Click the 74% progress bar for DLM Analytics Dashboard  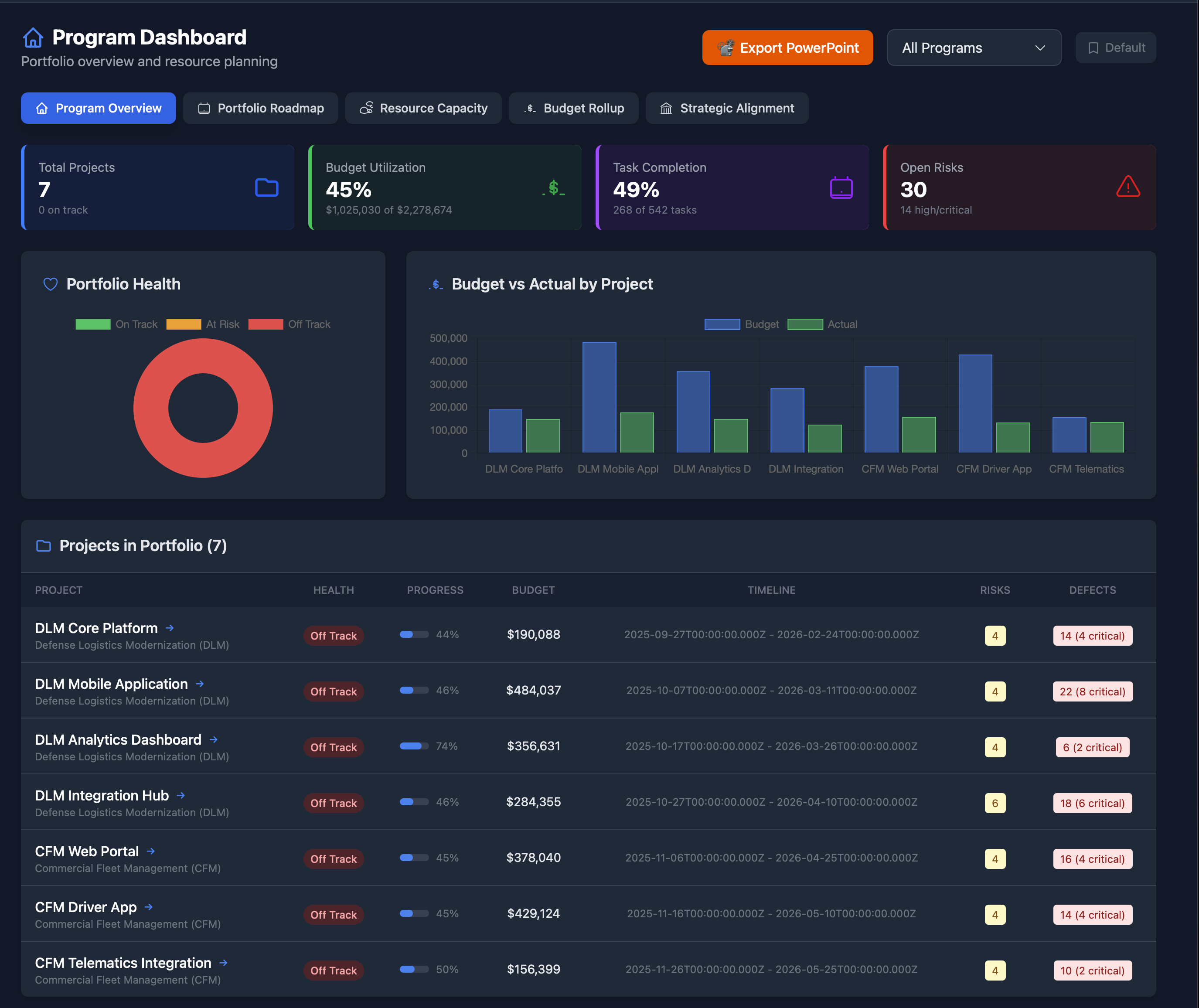point(414,746)
